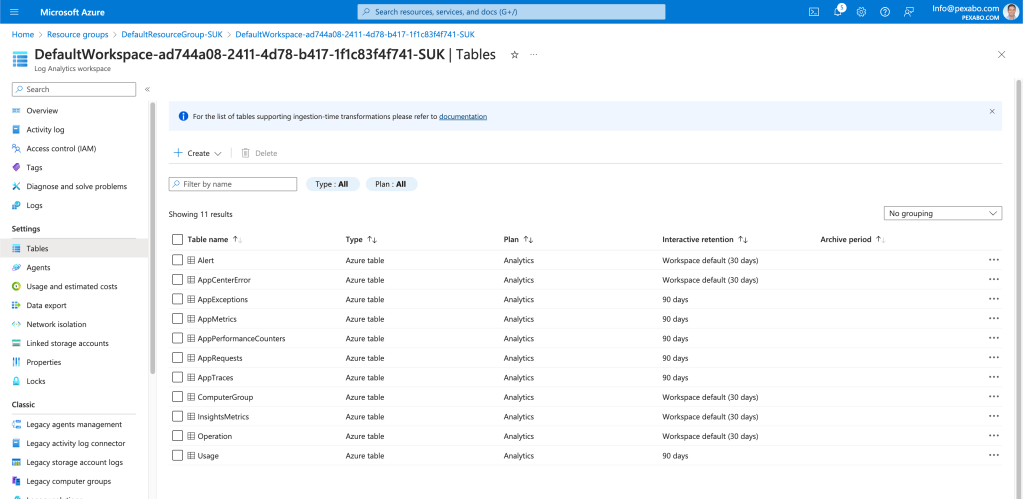Open the No grouping dropdown
The height and width of the screenshot is (499, 1023).
pos(942,213)
